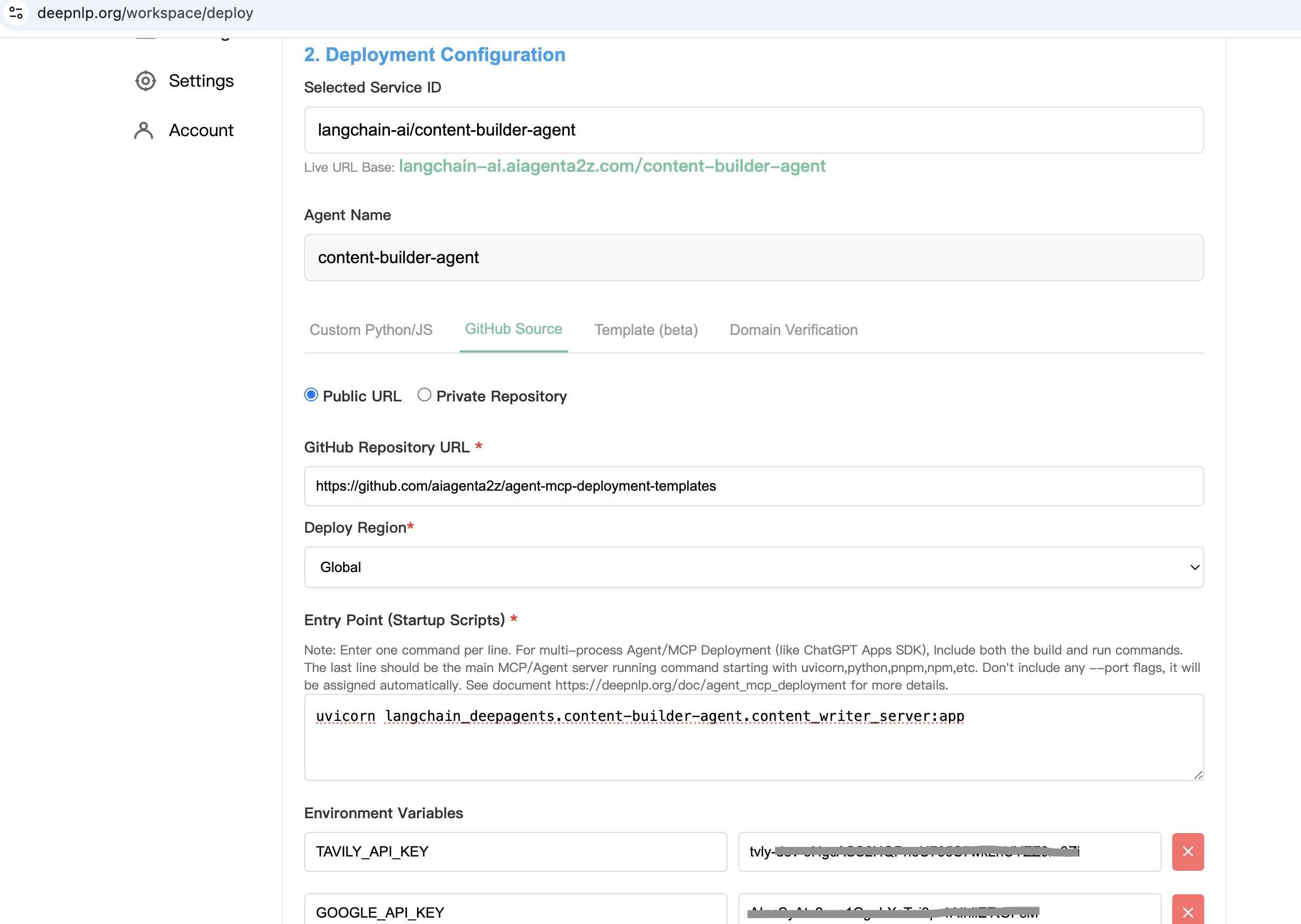This screenshot has width=1301, height=924.
Task: Open site permissions icon in address bar
Action: pos(16,13)
